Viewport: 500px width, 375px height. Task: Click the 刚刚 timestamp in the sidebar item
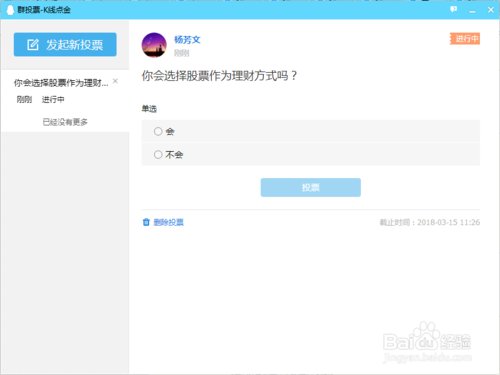coord(24,99)
